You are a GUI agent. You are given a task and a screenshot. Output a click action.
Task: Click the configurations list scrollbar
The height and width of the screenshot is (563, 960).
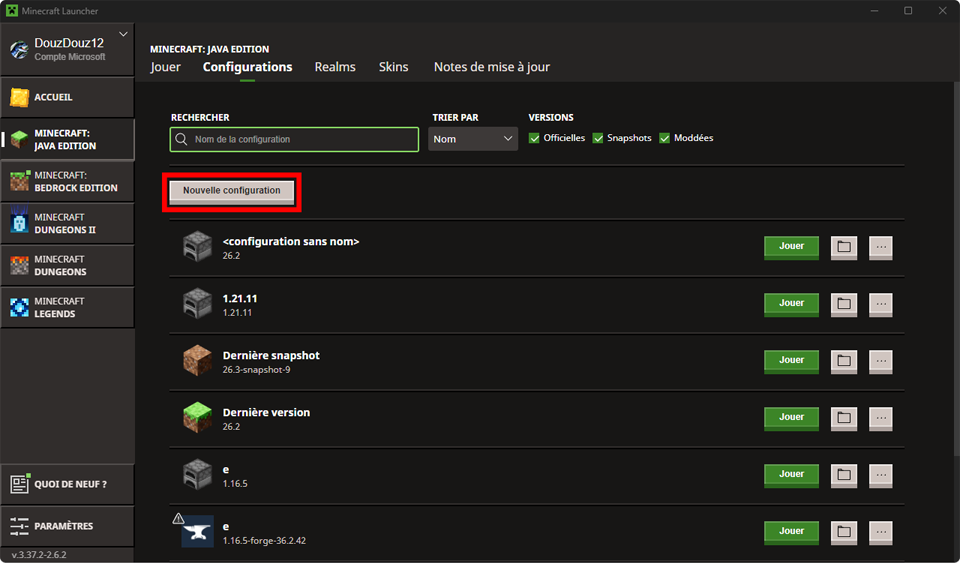point(956,269)
